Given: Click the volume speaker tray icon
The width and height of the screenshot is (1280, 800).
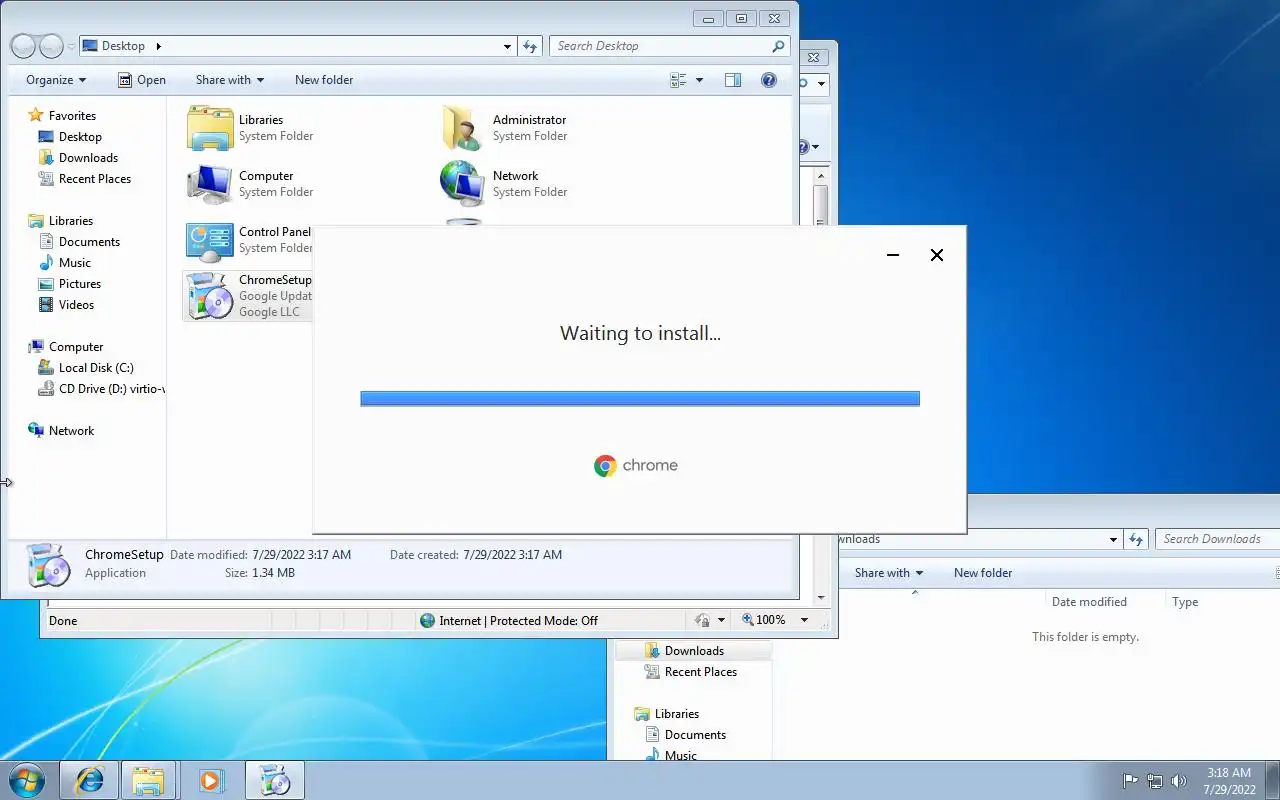Looking at the screenshot, I should (1178, 781).
